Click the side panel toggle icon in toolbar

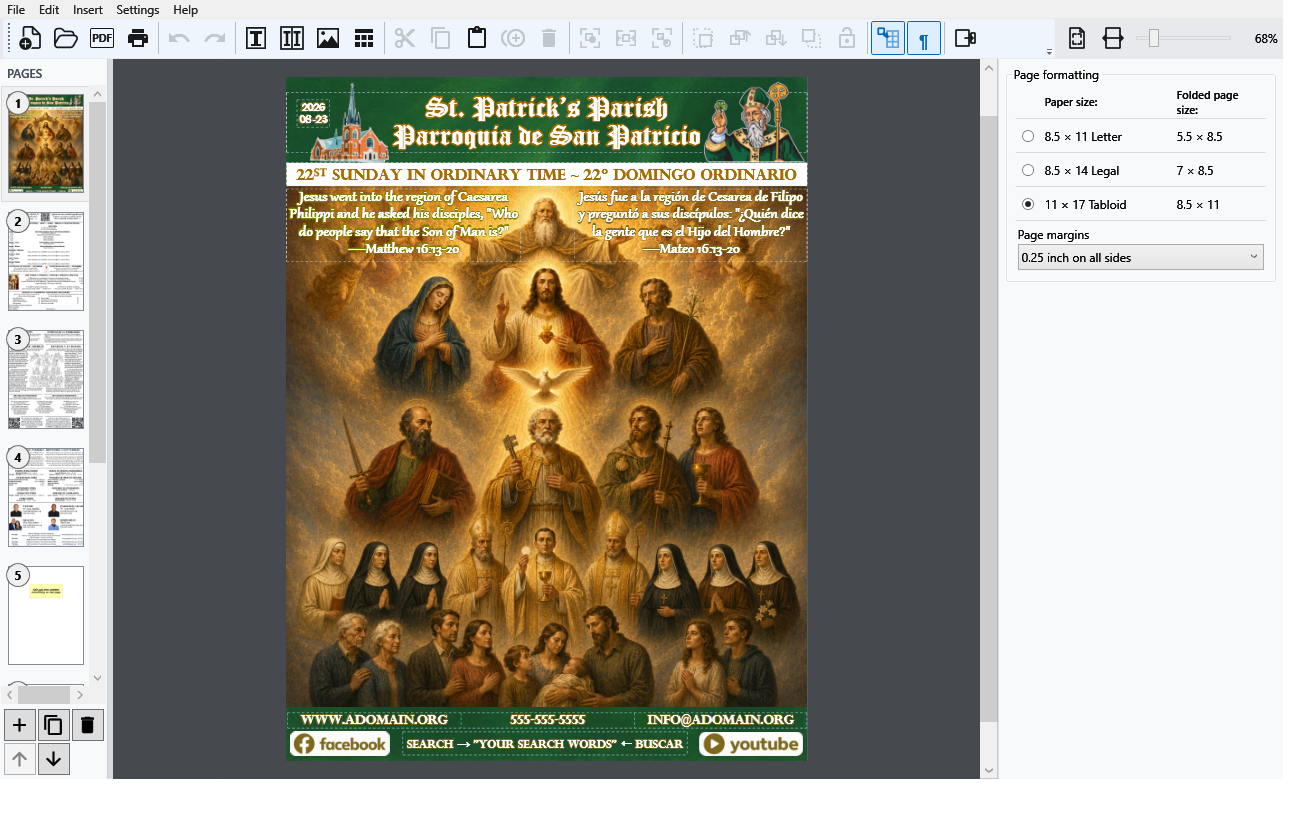tap(965, 39)
